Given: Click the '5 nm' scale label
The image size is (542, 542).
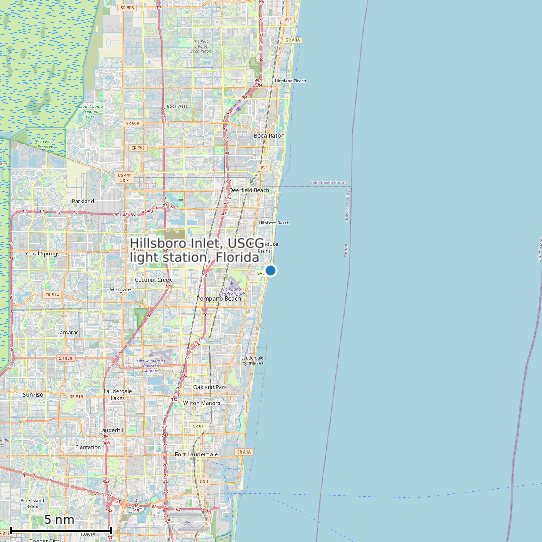Looking at the screenshot, I should pos(59,519).
